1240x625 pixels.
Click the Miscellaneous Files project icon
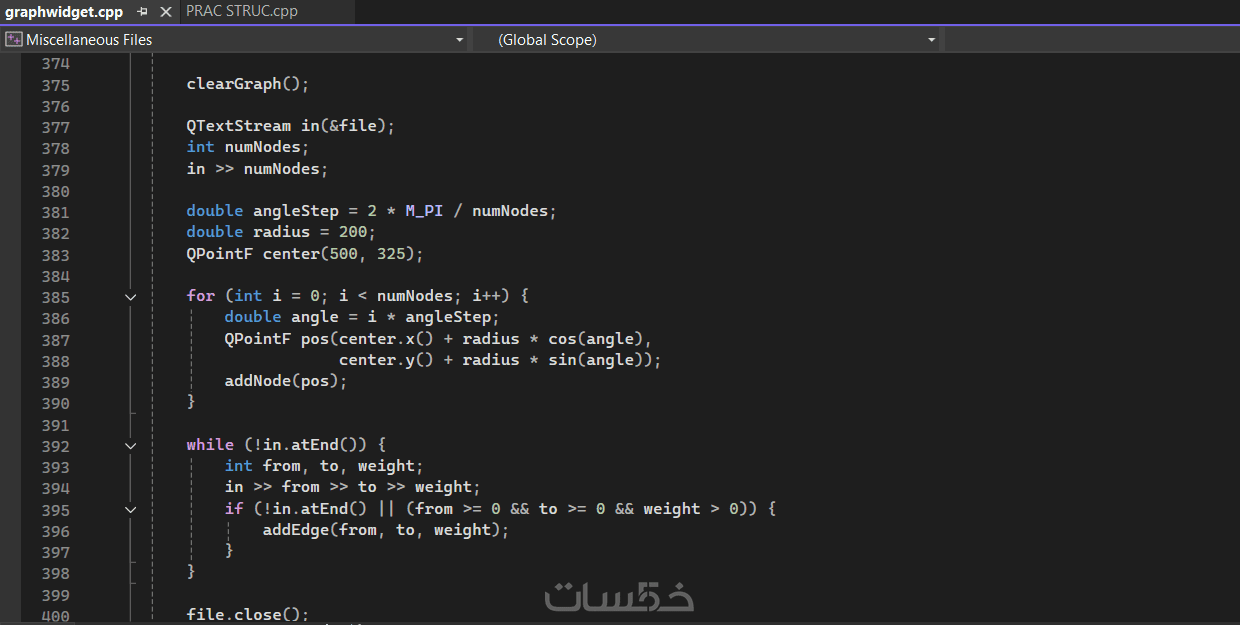pyautogui.click(x=13, y=40)
